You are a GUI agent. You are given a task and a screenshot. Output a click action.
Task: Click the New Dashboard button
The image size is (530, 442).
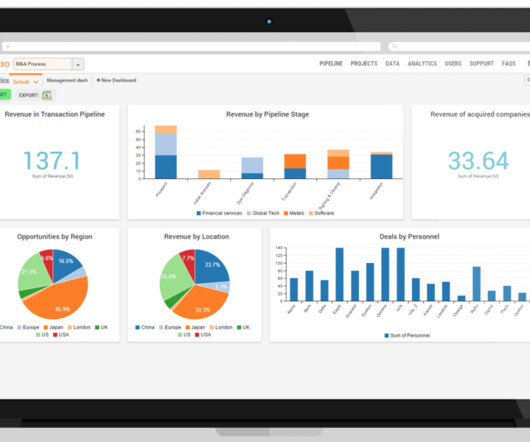(x=116, y=80)
